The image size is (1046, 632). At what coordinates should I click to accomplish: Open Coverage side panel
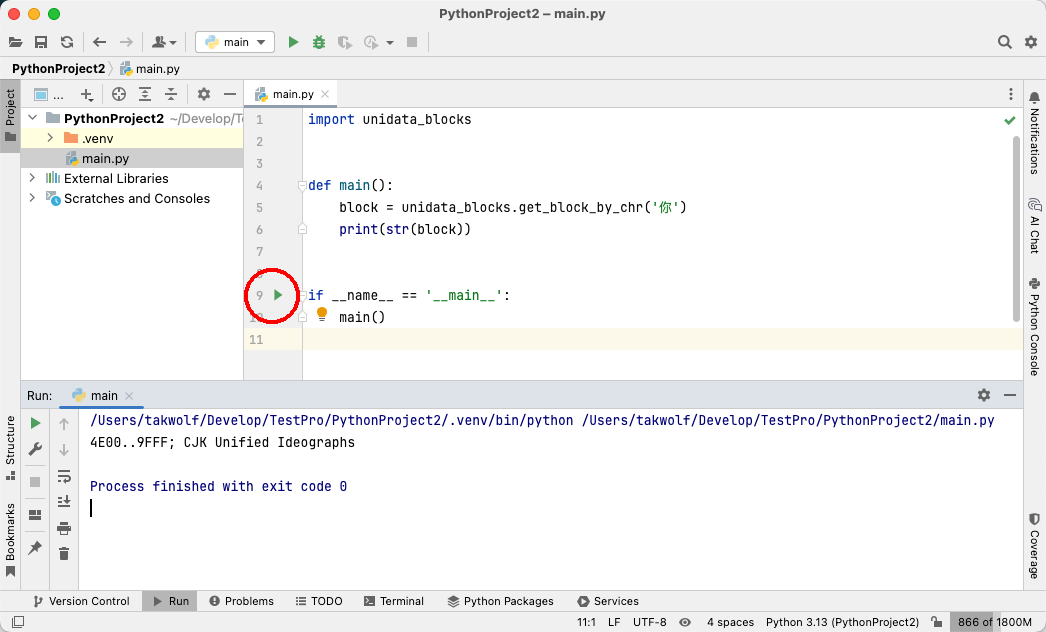click(1034, 545)
